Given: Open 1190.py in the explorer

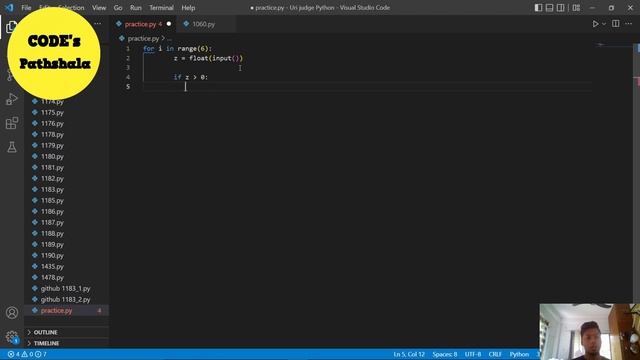Looking at the screenshot, I should tap(52, 256).
